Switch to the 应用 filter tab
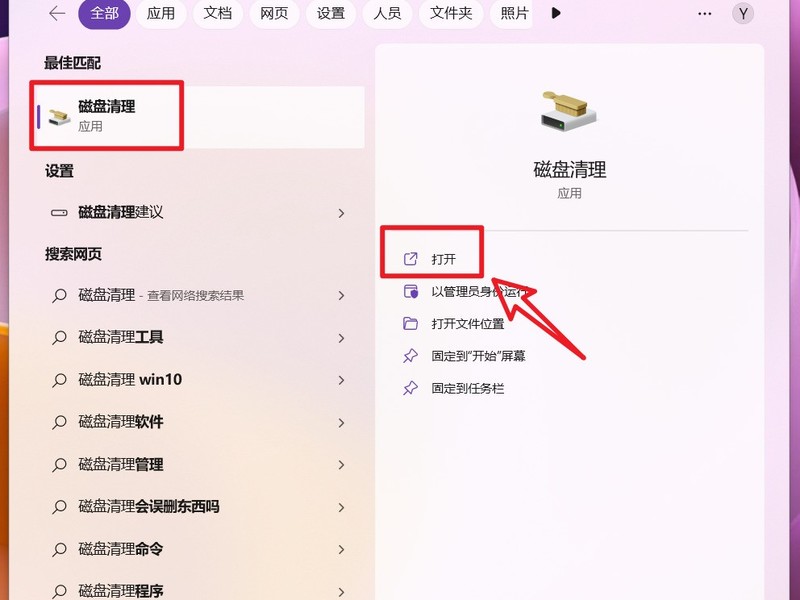Viewport: 800px width, 600px height. pos(161,14)
